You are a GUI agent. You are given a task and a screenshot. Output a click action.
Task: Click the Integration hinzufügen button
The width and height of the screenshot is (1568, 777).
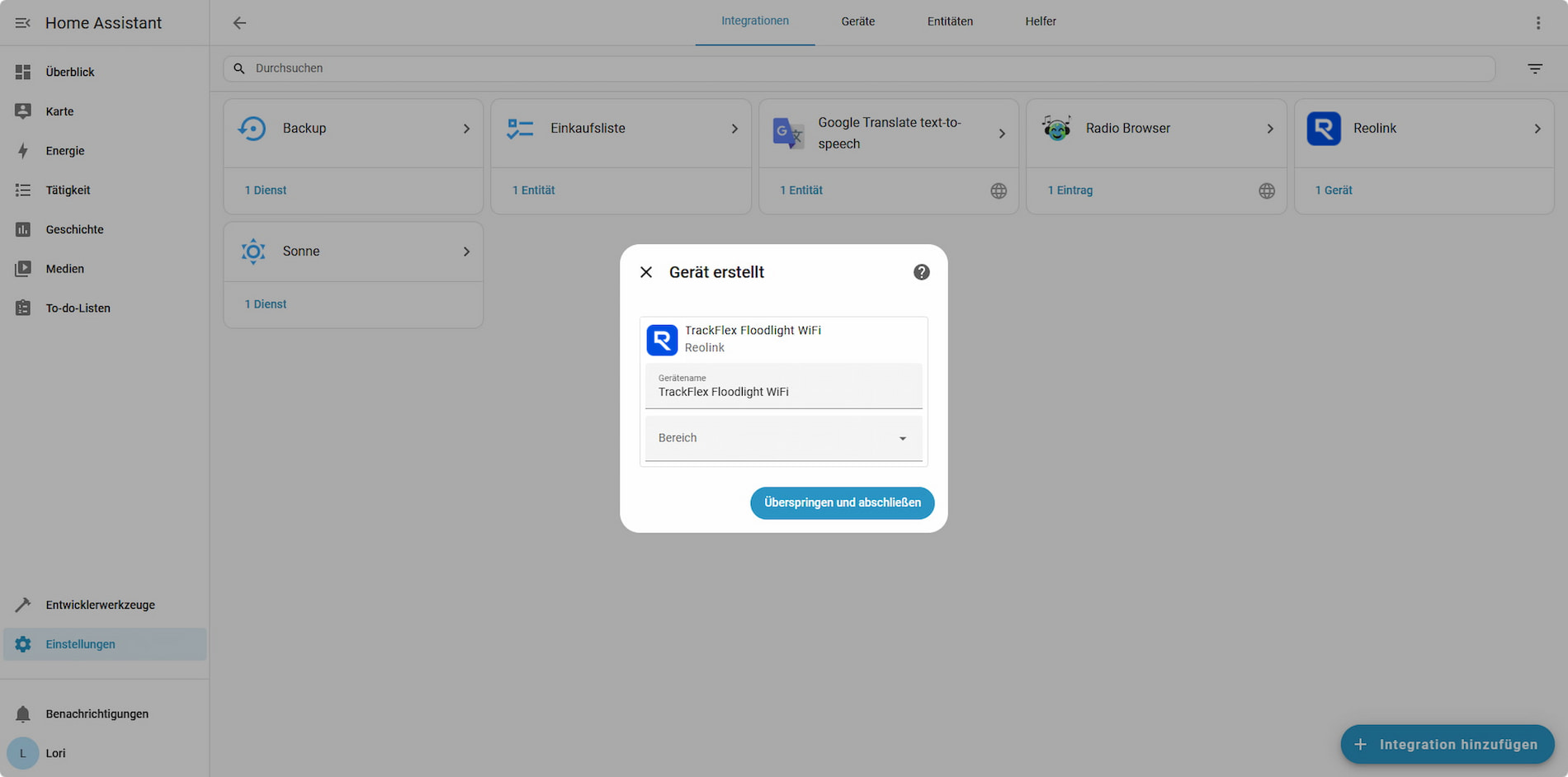pyautogui.click(x=1448, y=745)
